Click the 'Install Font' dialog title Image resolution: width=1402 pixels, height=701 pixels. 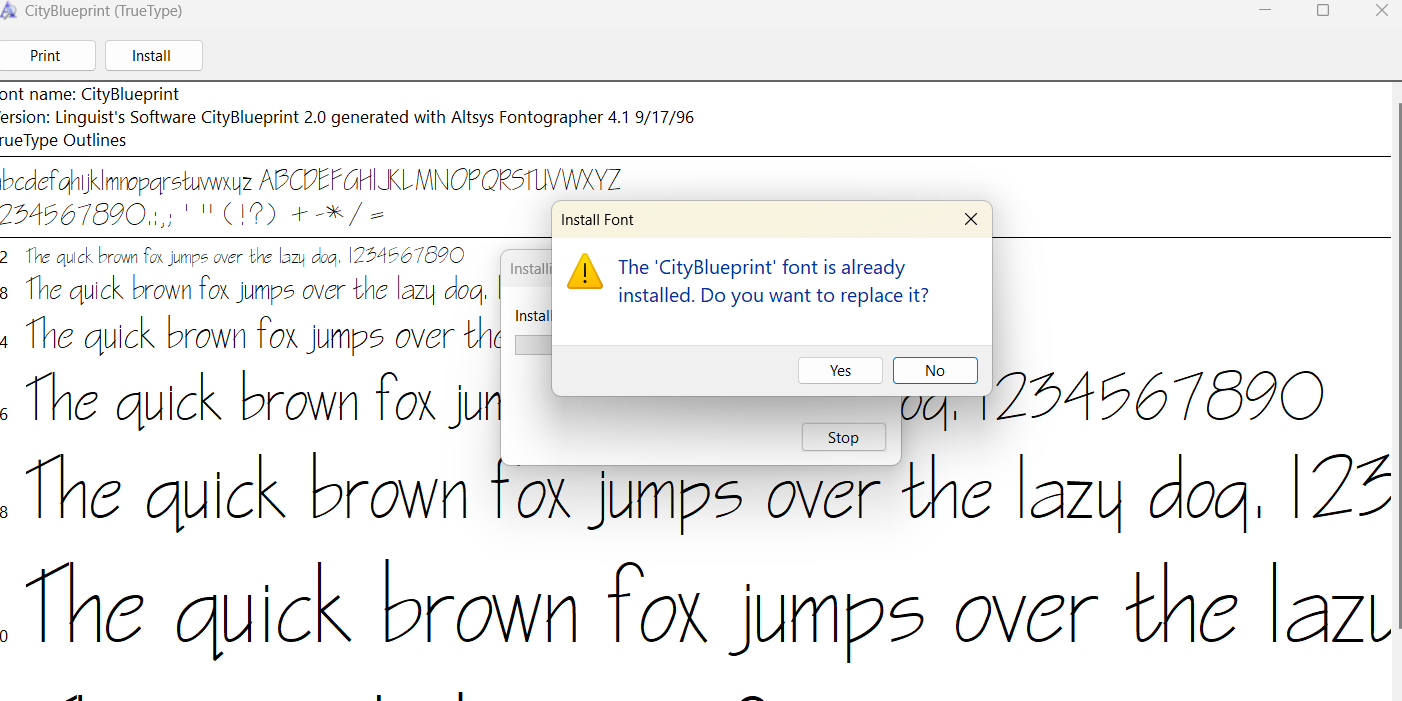click(x=597, y=220)
